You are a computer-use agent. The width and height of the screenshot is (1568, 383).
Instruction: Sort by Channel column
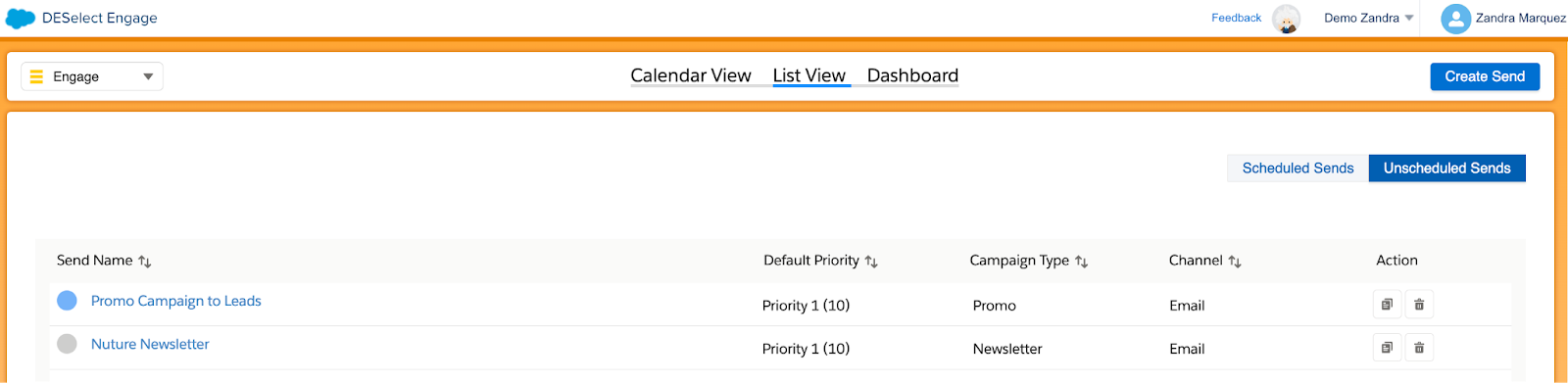1235,262
